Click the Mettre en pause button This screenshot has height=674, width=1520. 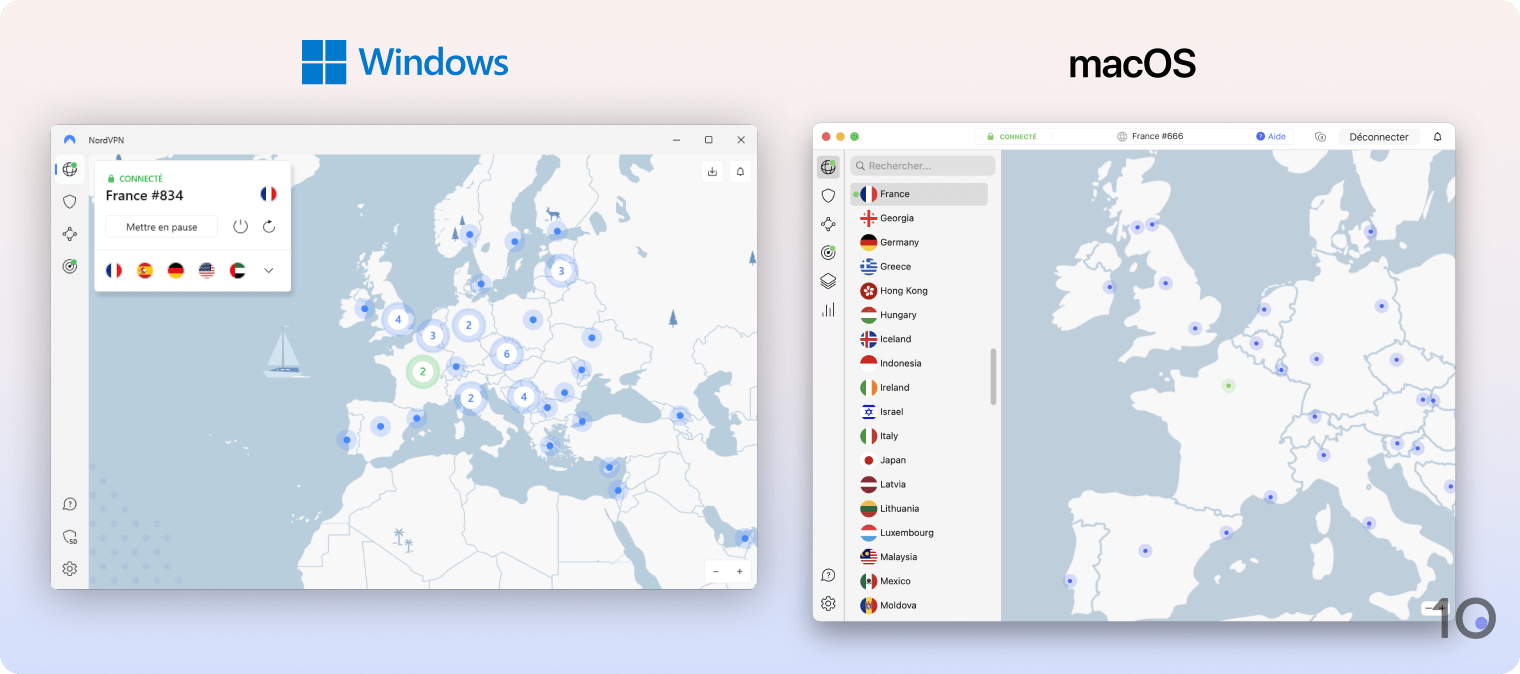162,227
